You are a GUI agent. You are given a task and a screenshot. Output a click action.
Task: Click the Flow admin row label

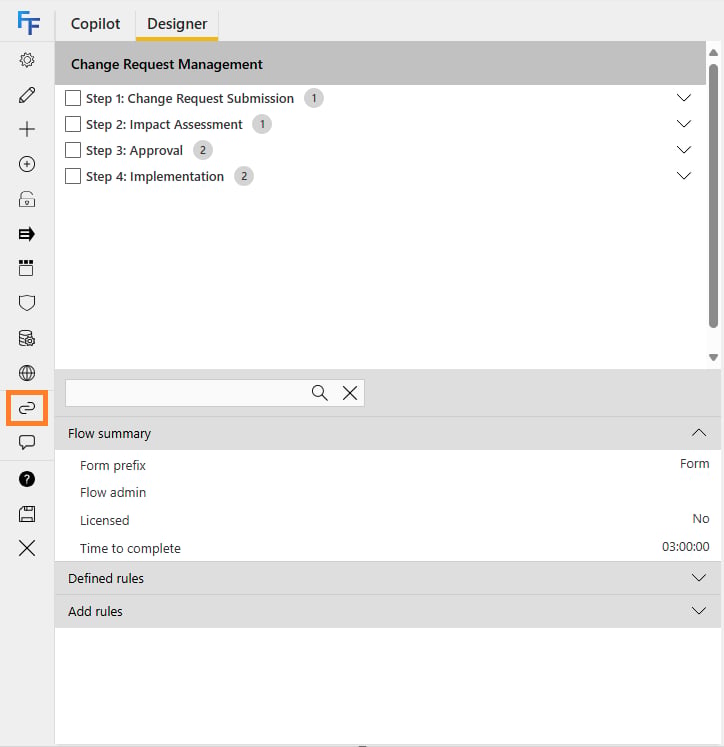pyautogui.click(x=113, y=492)
